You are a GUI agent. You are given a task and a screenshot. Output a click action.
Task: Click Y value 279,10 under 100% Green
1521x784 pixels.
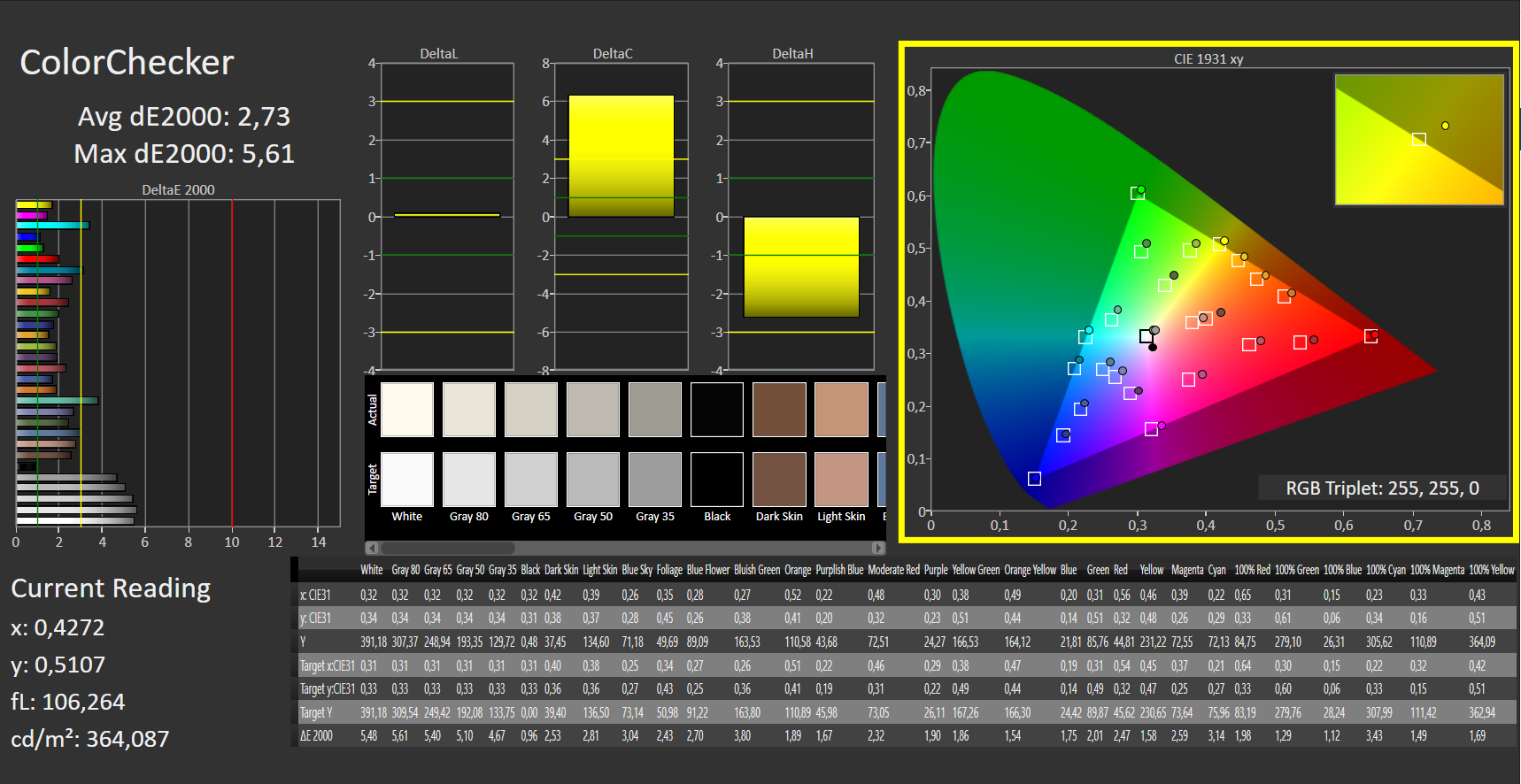click(1288, 642)
